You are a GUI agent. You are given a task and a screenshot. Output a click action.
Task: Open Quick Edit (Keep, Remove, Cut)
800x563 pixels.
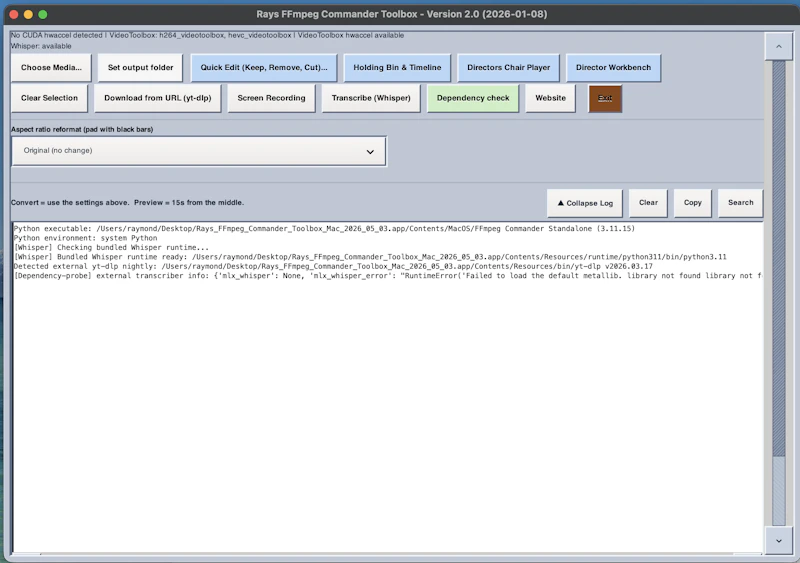[x=264, y=67]
